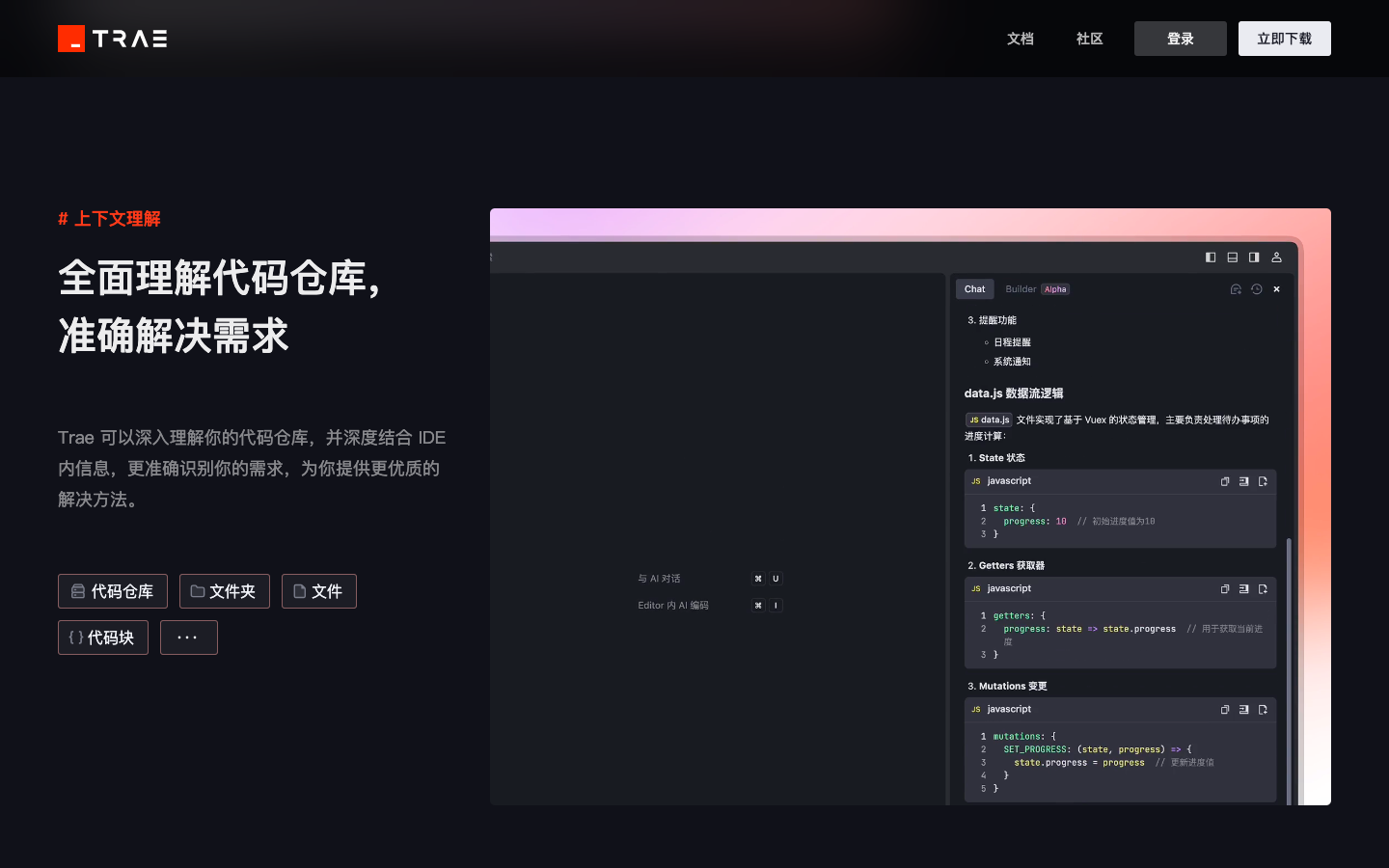Open the chat history clock icon
The width and height of the screenshot is (1389, 868).
coord(1257,289)
